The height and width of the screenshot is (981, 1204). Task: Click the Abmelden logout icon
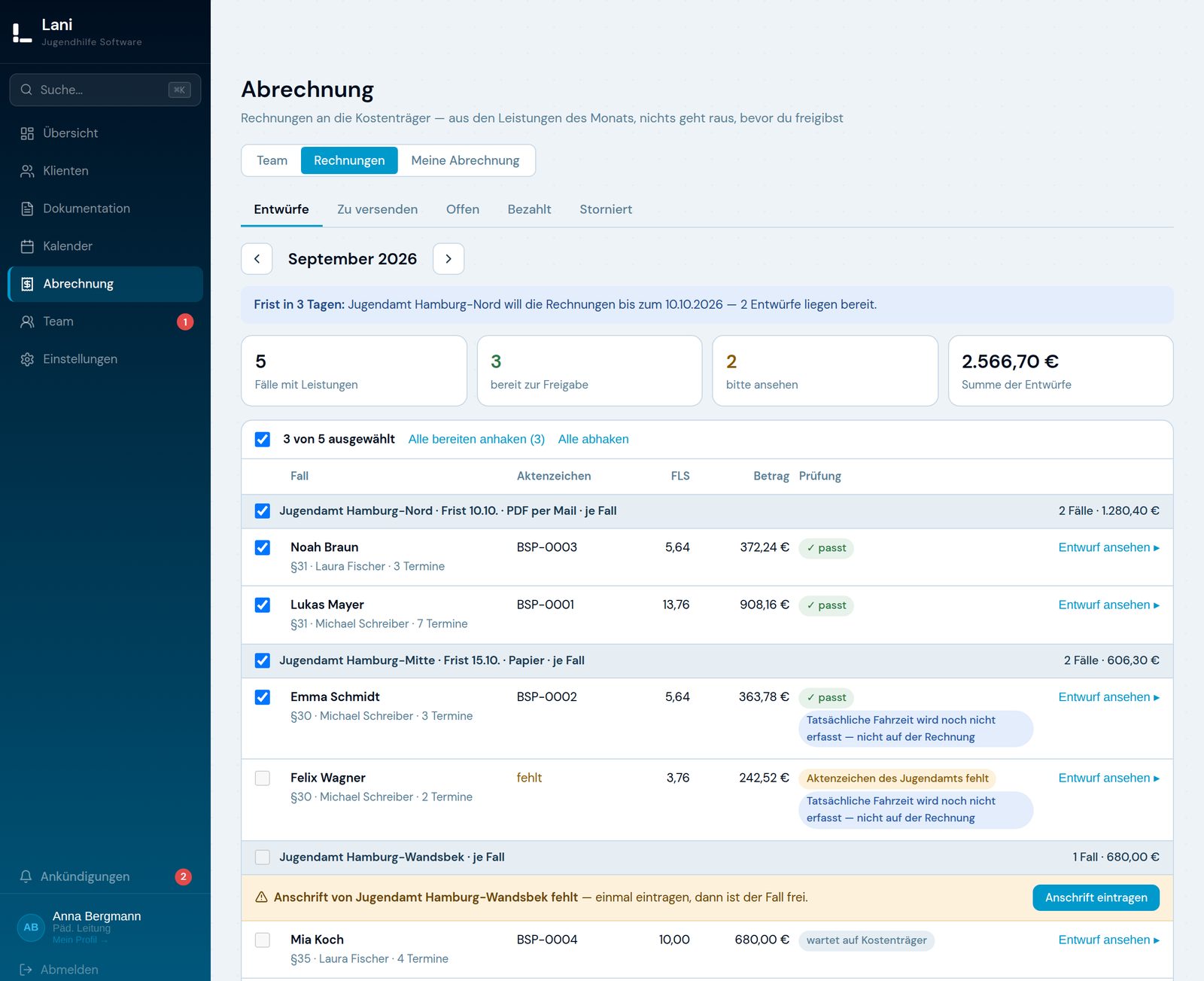click(x=26, y=970)
